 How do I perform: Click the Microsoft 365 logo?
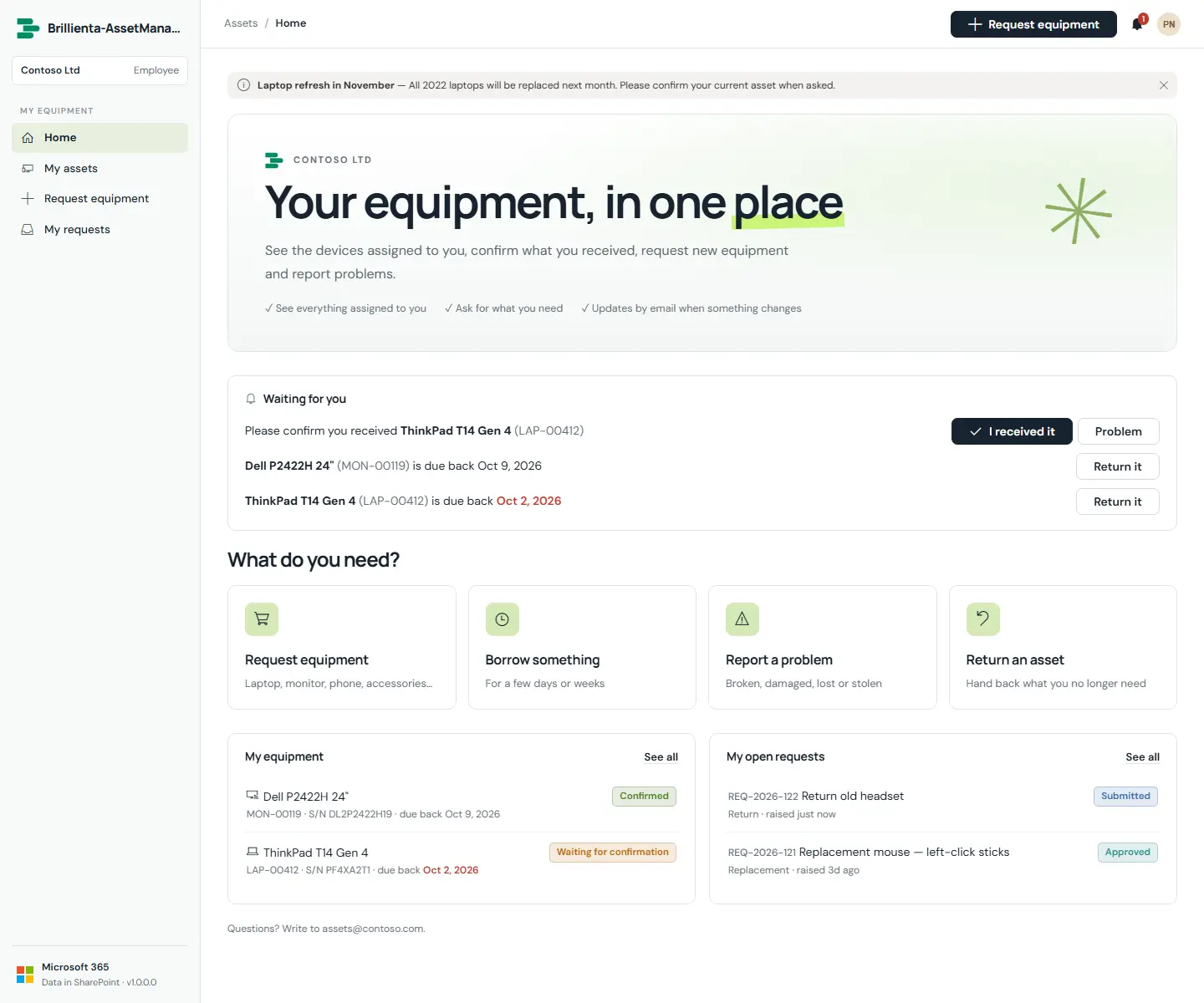pos(25,975)
